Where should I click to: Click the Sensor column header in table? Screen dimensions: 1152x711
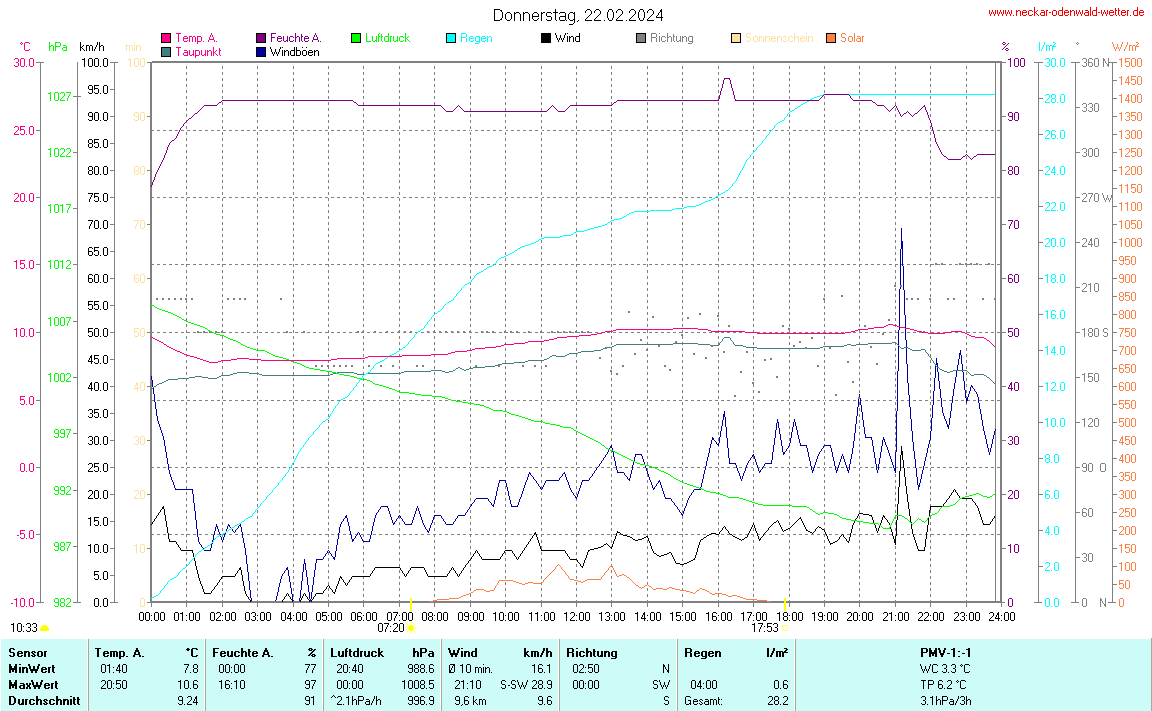click(28, 652)
